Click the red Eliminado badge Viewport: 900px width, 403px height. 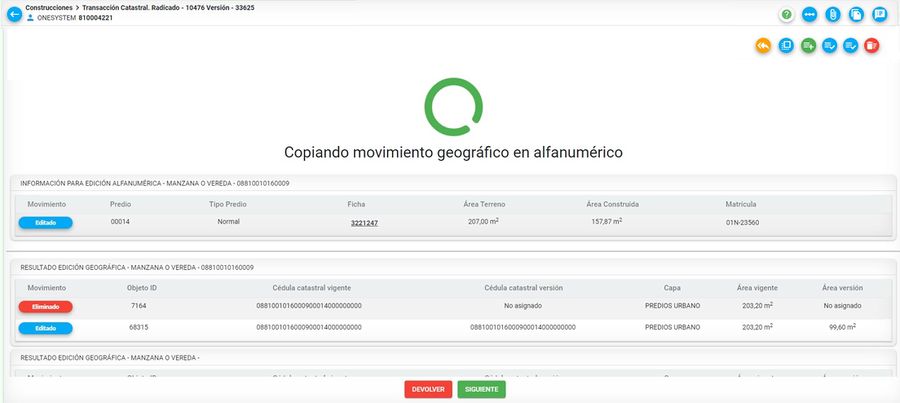46,307
